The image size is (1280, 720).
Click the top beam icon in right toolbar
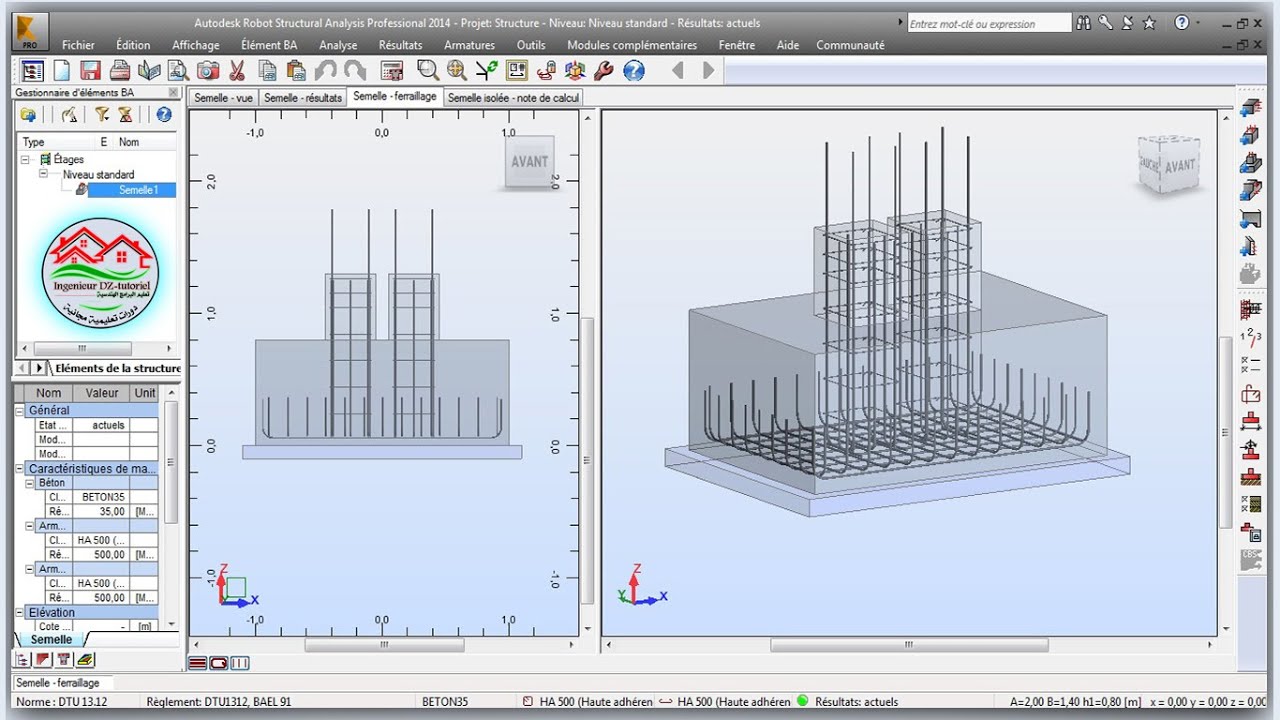(x=1250, y=108)
